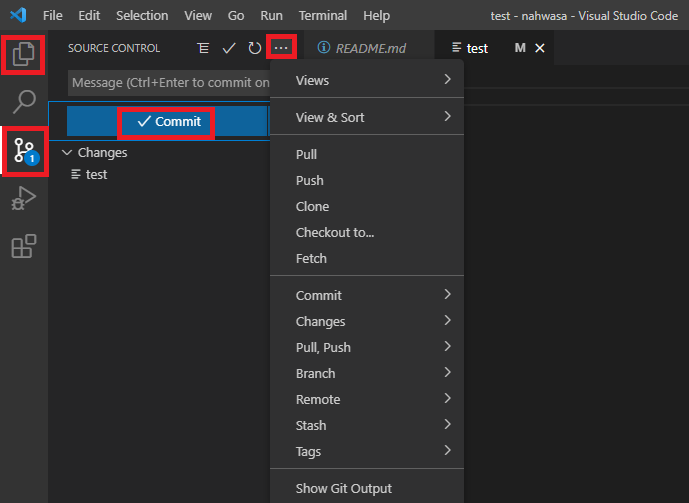
Task: Click the file icon on test tab
Action: point(457,47)
